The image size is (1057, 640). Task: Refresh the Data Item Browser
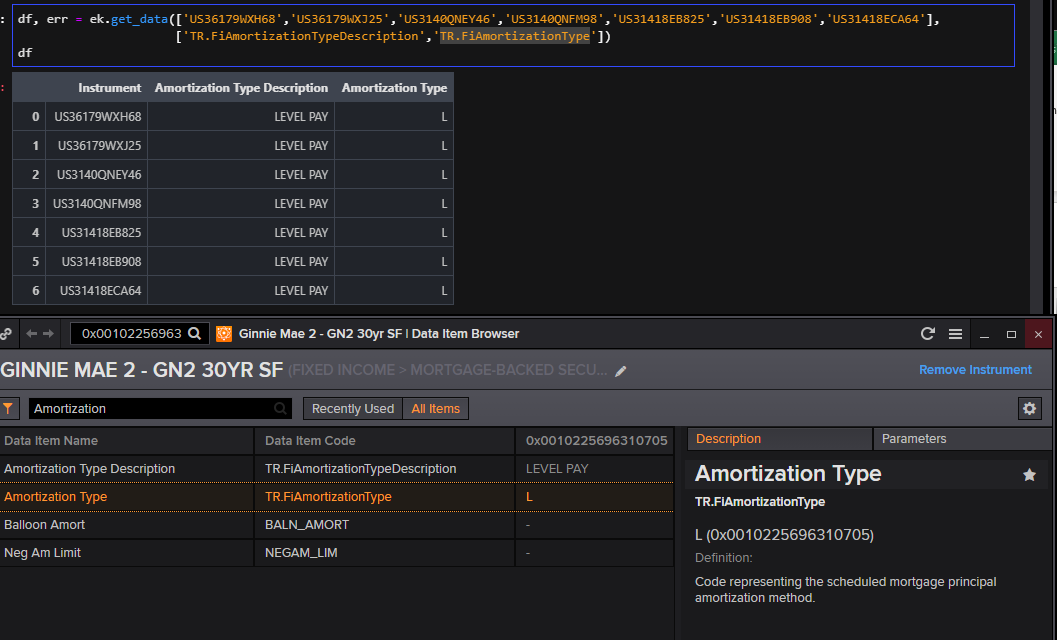point(928,334)
